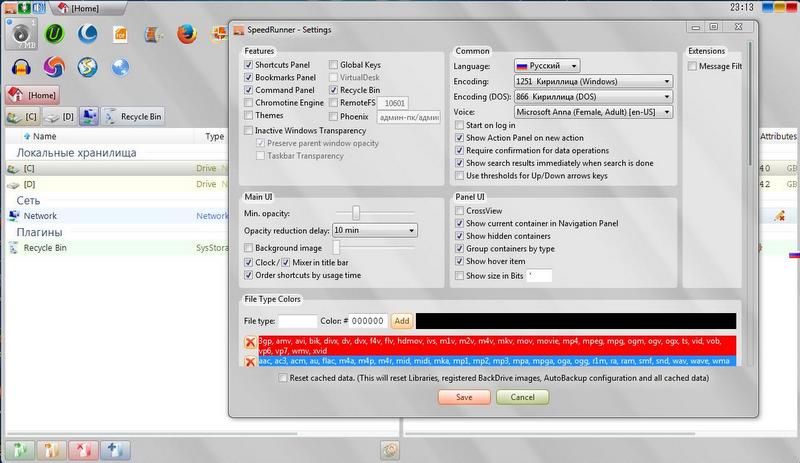Open the gear settings icon at bottom
800x463 pixels.
[x=390, y=450]
